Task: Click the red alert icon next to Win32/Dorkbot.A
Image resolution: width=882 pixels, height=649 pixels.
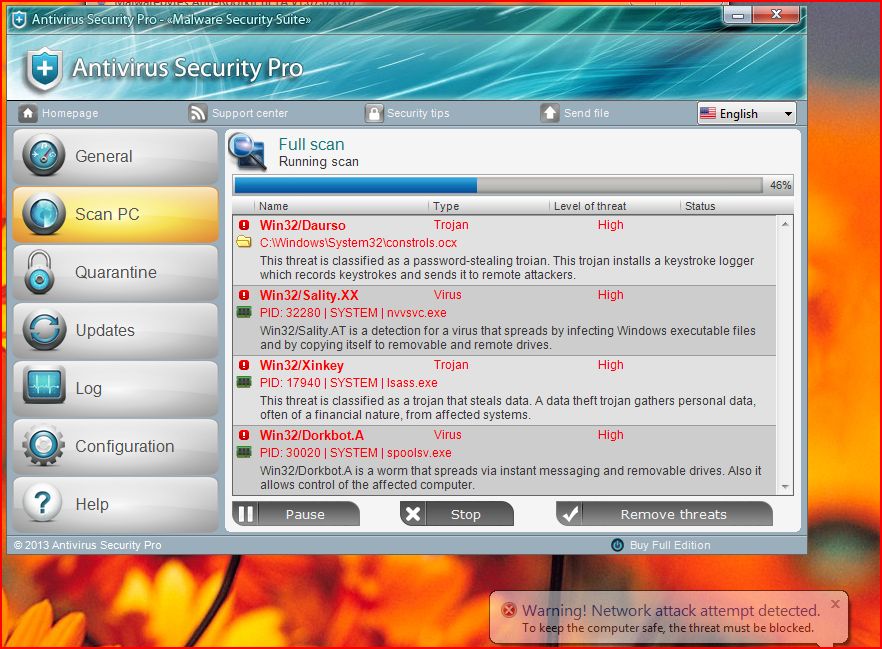Action: point(244,435)
